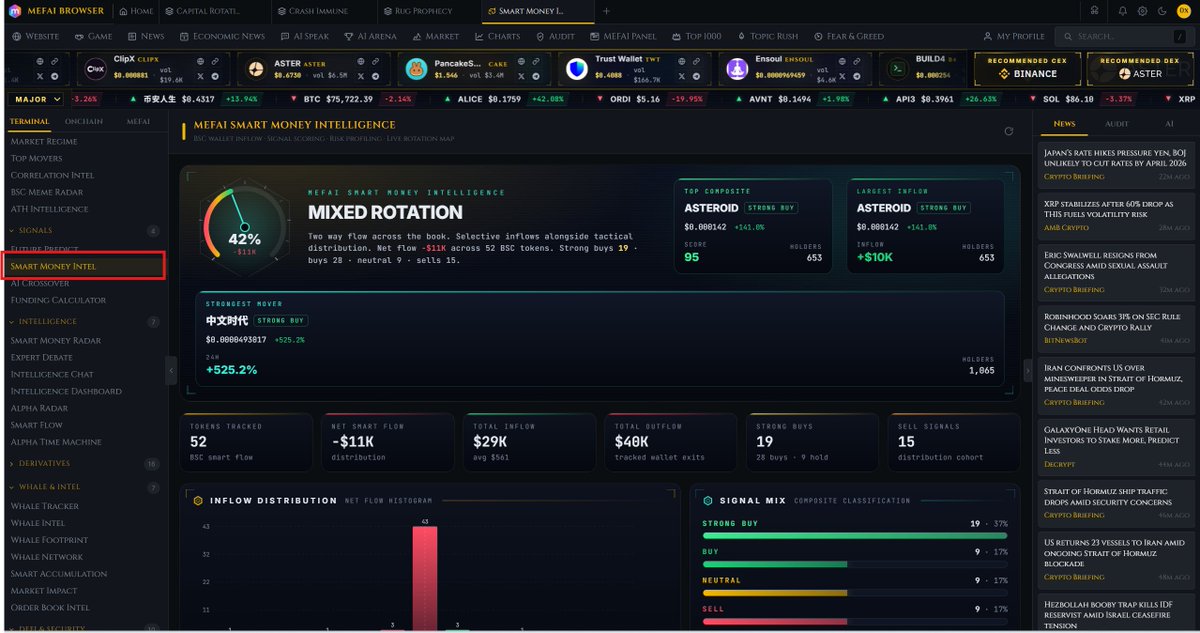Click the Ensoul token logo
The image size is (1200, 633).
pyautogui.click(x=738, y=69)
